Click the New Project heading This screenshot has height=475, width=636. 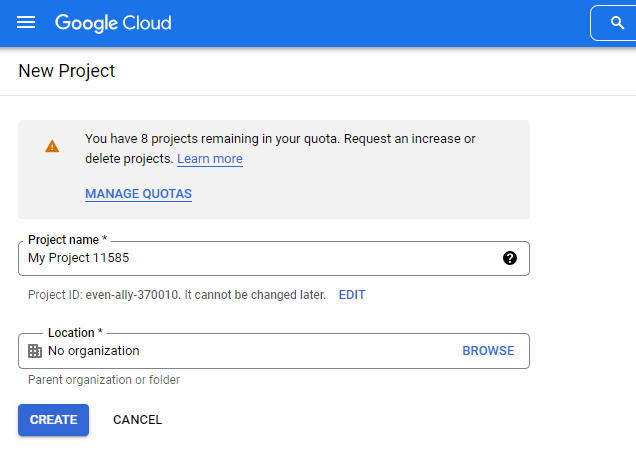[67, 71]
